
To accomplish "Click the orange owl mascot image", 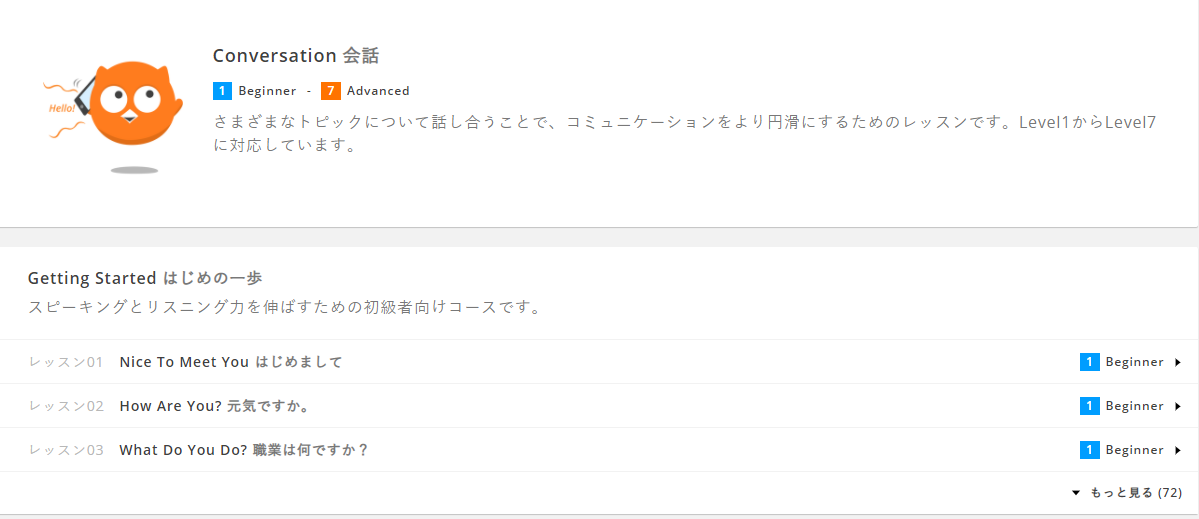I will (128, 107).
